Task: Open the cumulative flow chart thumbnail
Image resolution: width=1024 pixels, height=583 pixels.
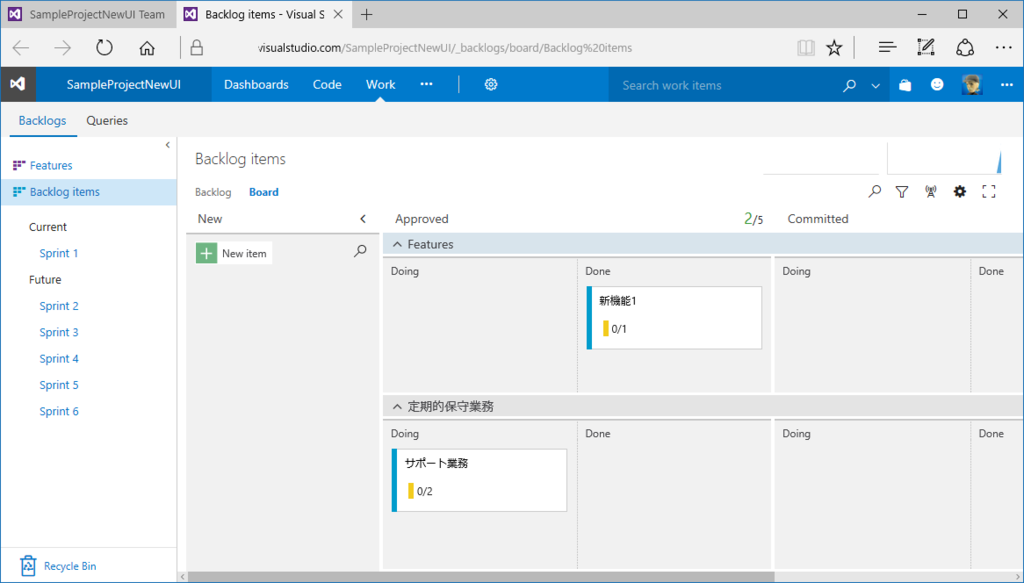Action: tap(944, 158)
